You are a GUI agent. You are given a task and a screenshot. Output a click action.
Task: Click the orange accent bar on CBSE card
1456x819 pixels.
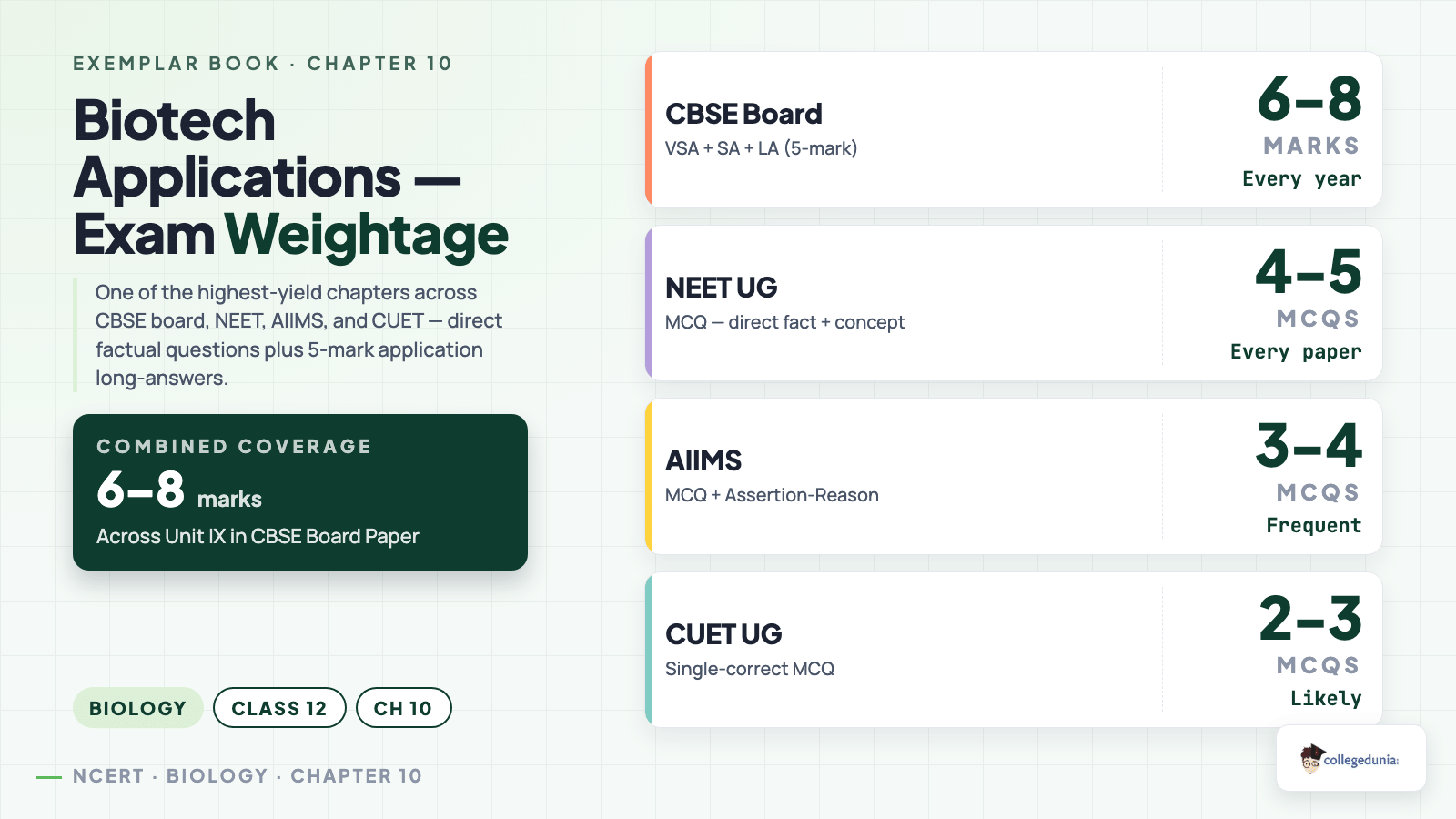(x=649, y=129)
